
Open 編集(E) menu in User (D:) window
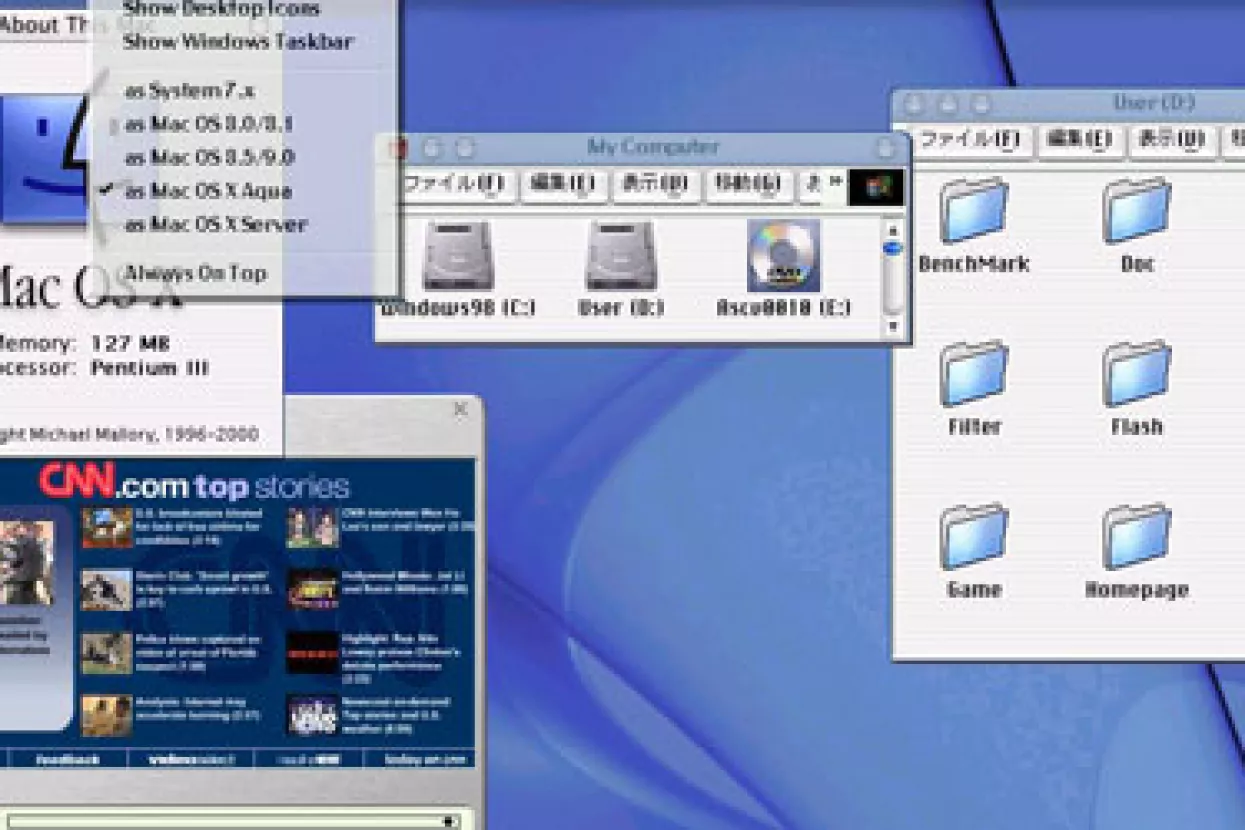coord(1080,140)
